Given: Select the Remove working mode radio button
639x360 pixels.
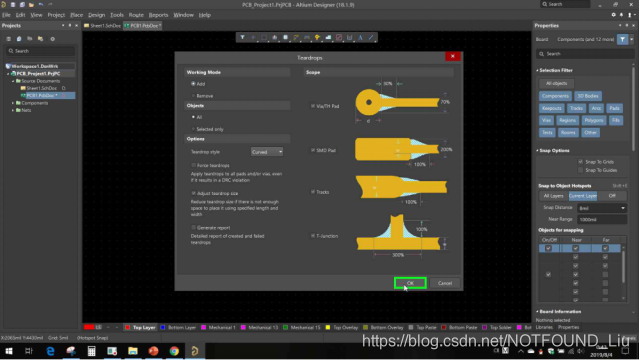Looking at the screenshot, I should coord(193,96).
